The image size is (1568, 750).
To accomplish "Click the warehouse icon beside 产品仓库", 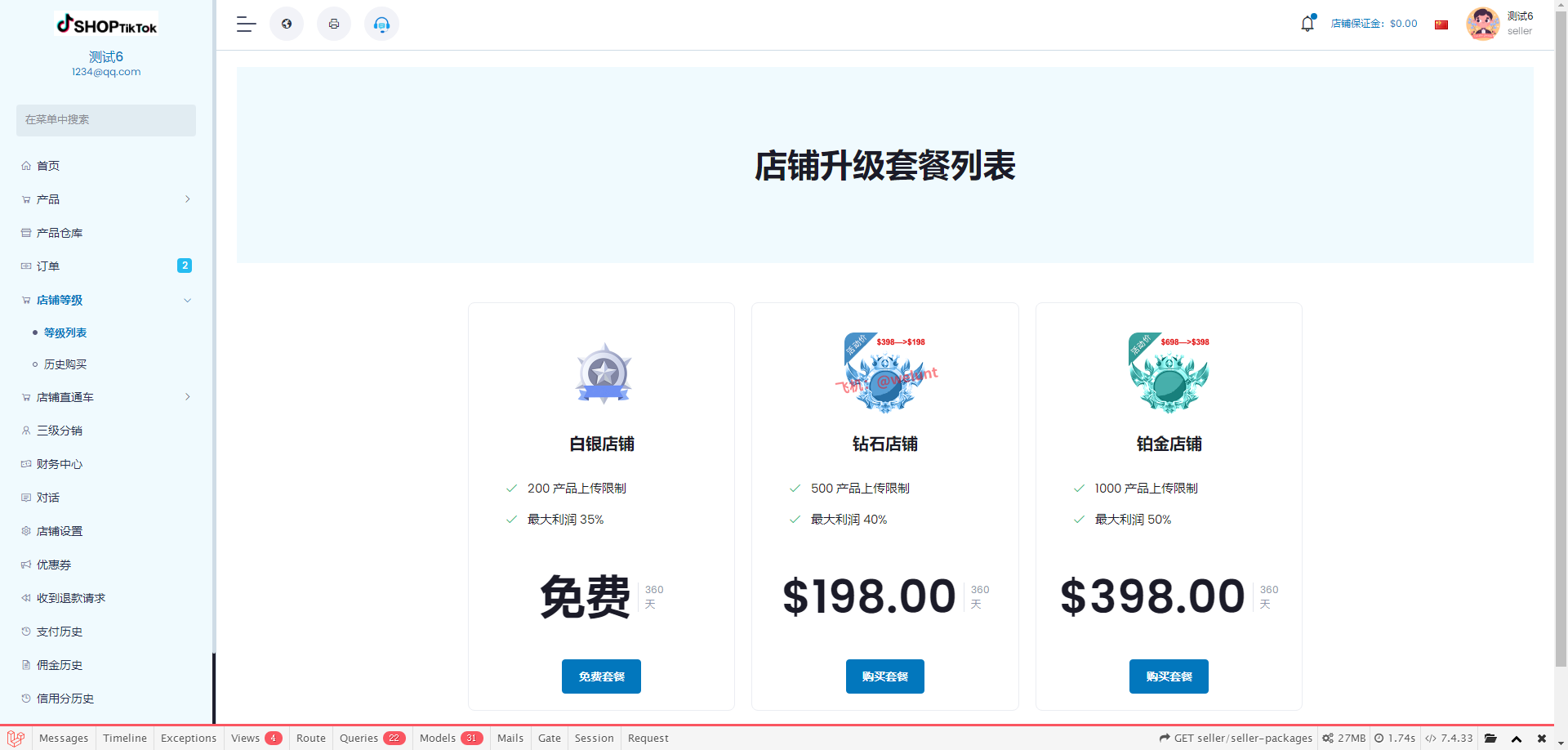I will pyautogui.click(x=26, y=233).
